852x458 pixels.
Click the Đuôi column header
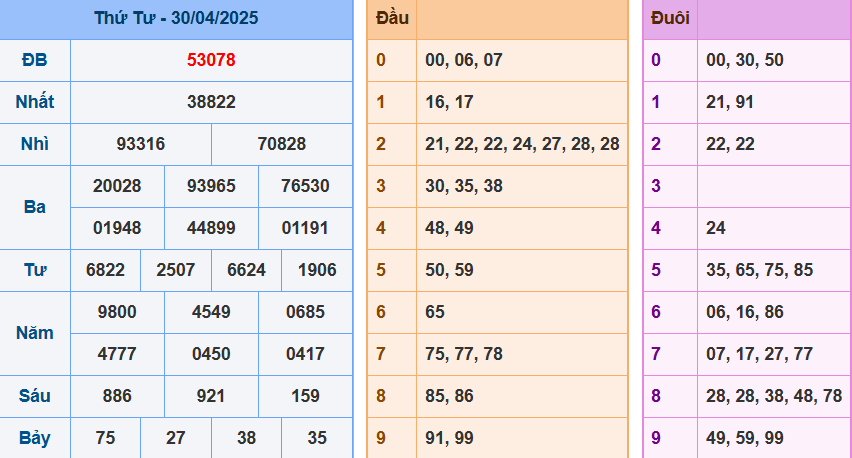click(x=670, y=18)
